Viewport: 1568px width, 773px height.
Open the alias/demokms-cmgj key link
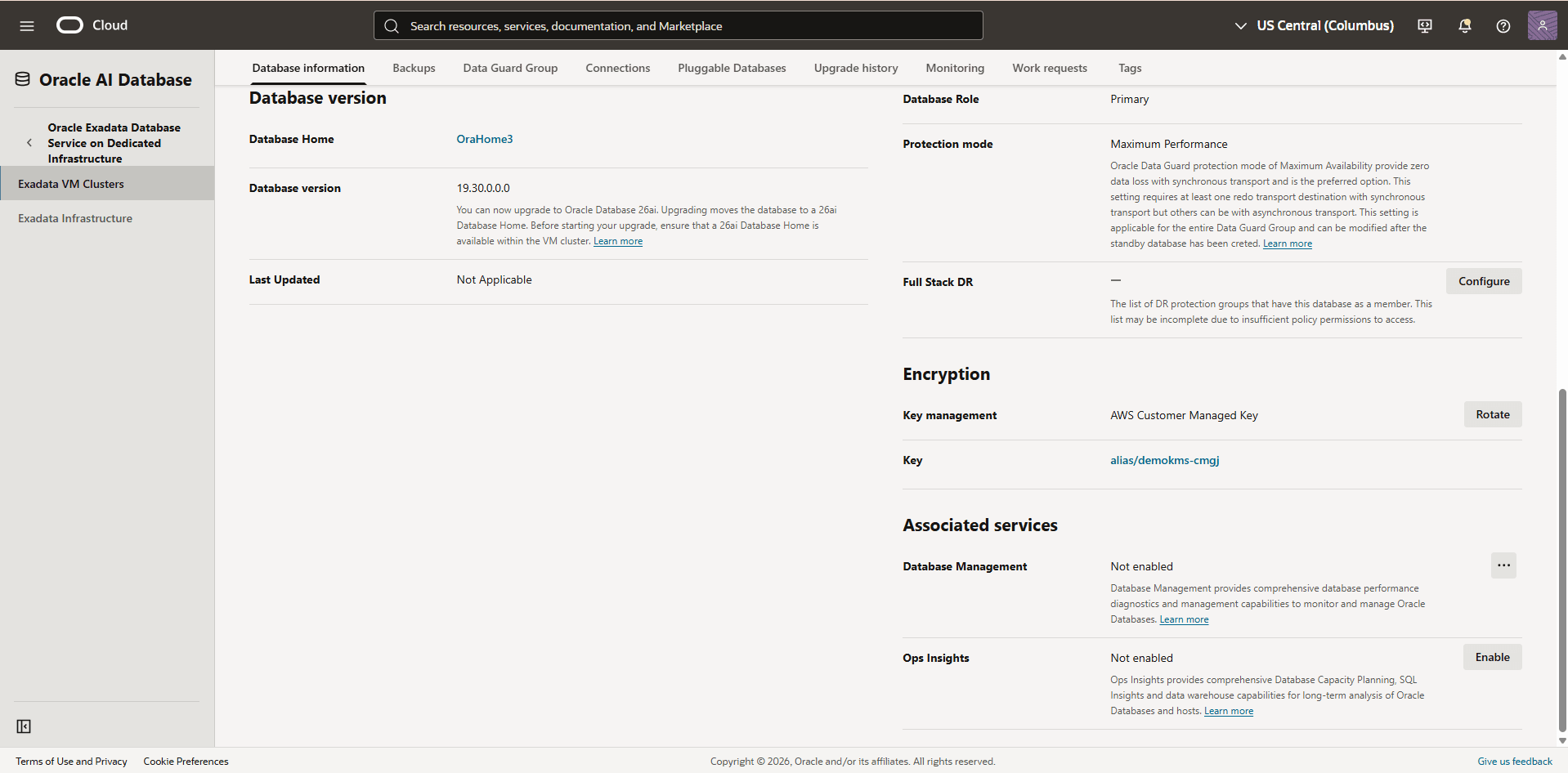pyautogui.click(x=1164, y=460)
